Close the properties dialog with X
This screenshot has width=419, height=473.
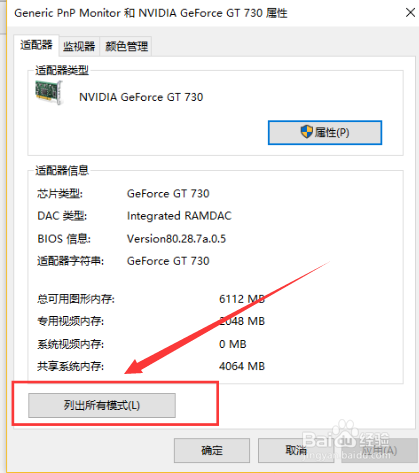tap(410, 13)
